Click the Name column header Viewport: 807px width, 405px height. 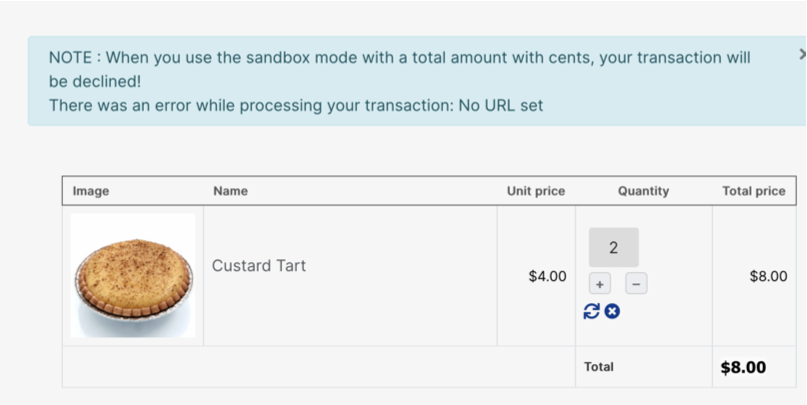coord(230,191)
